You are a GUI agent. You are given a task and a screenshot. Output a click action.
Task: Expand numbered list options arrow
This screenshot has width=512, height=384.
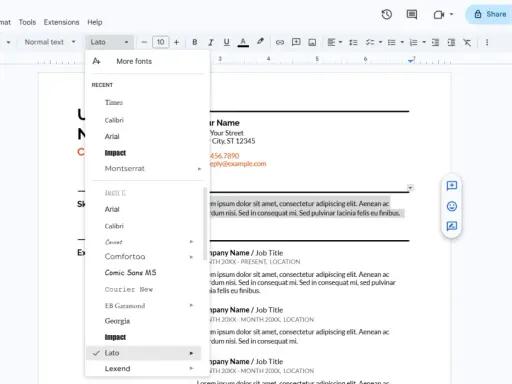coord(424,42)
